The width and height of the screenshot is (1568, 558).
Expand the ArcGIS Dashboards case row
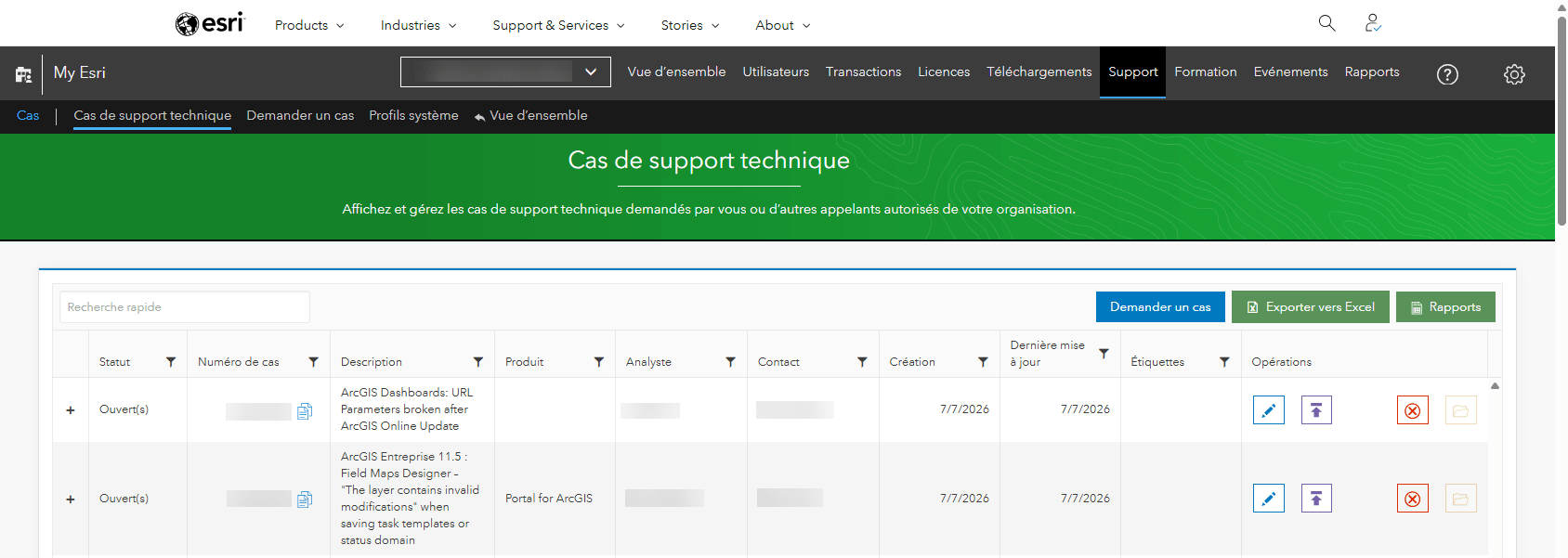(x=71, y=410)
